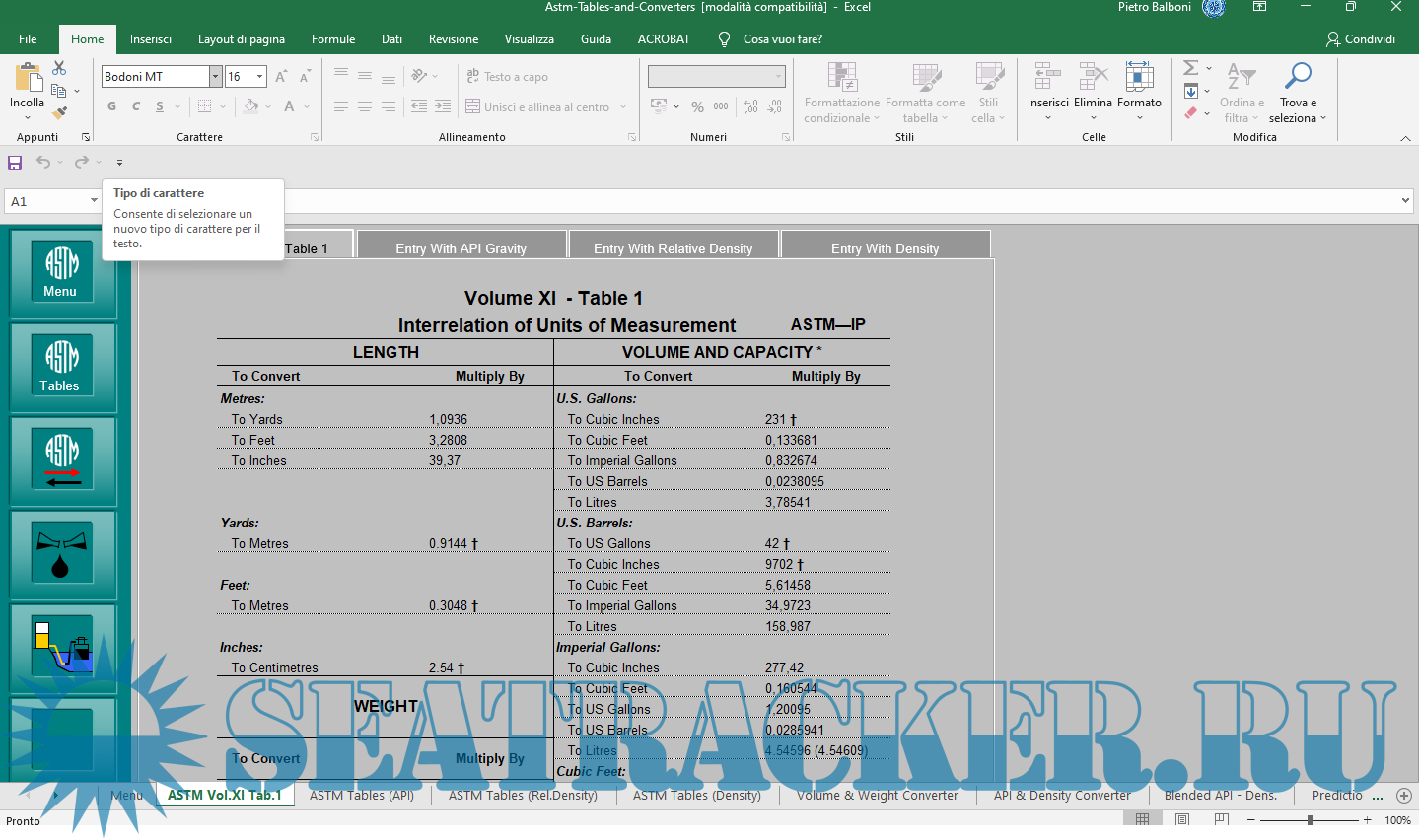Click the Condividi share button
This screenshot has width=1419, height=840.
click(1361, 39)
